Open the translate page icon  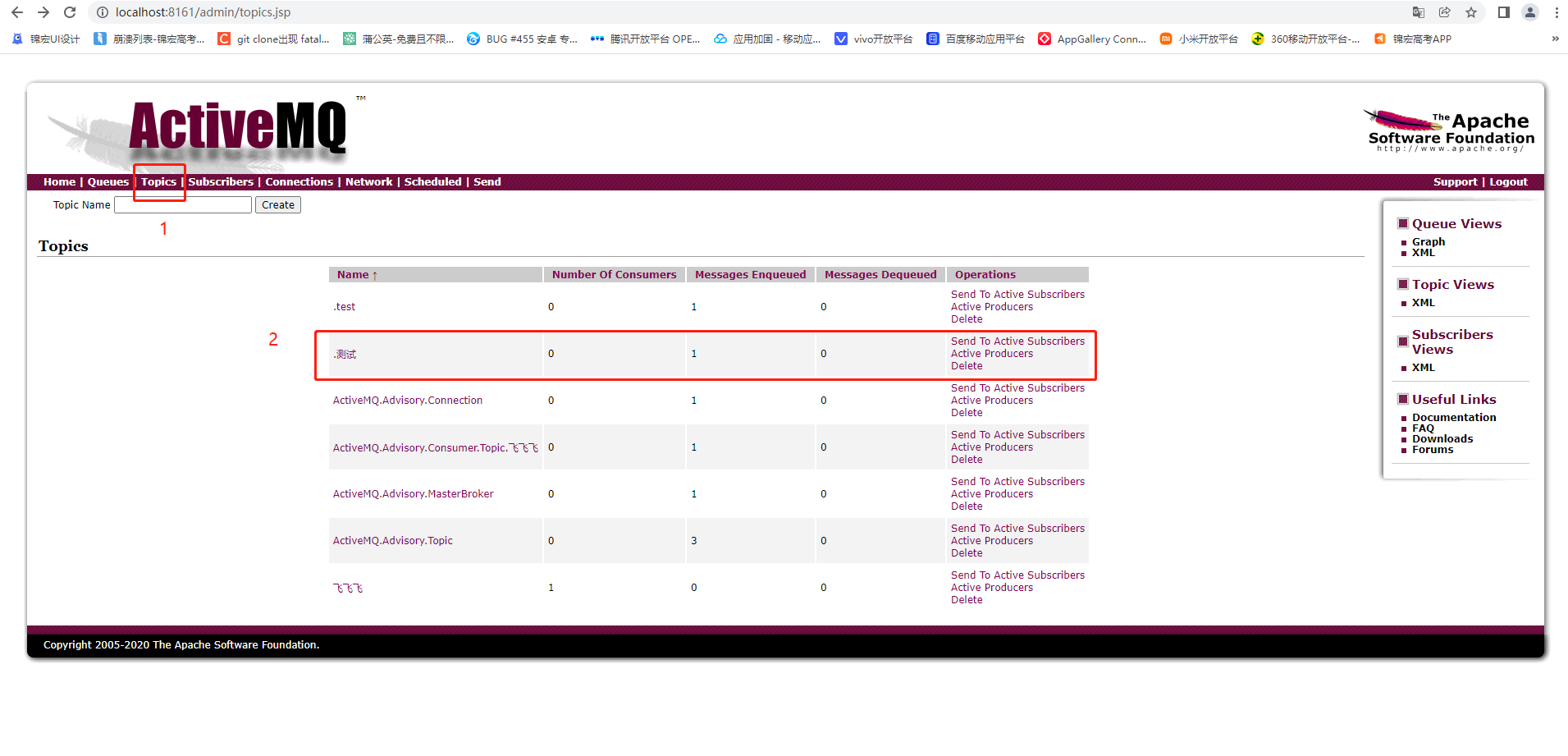coord(1419,12)
